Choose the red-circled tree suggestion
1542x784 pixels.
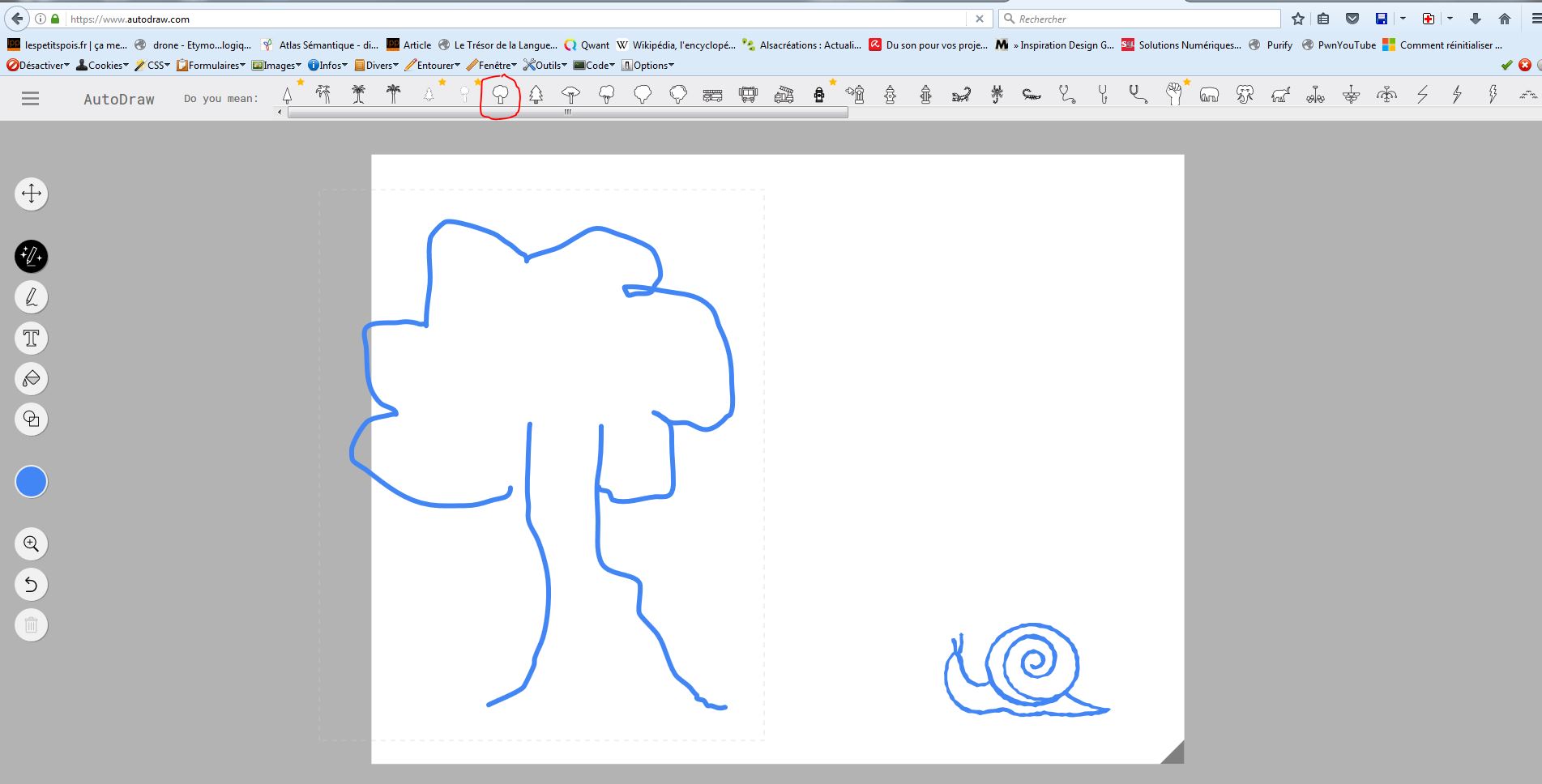tap(500, 96)
